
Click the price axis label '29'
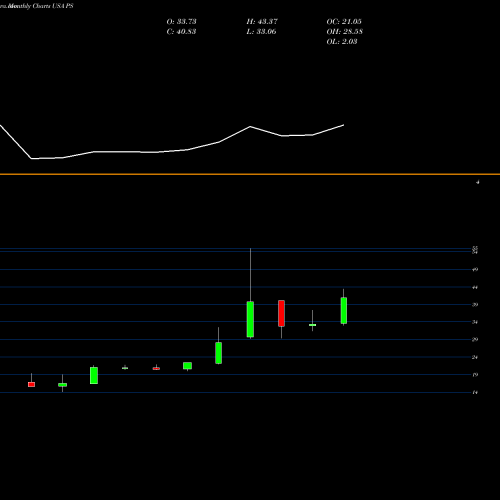click(475, 339)
